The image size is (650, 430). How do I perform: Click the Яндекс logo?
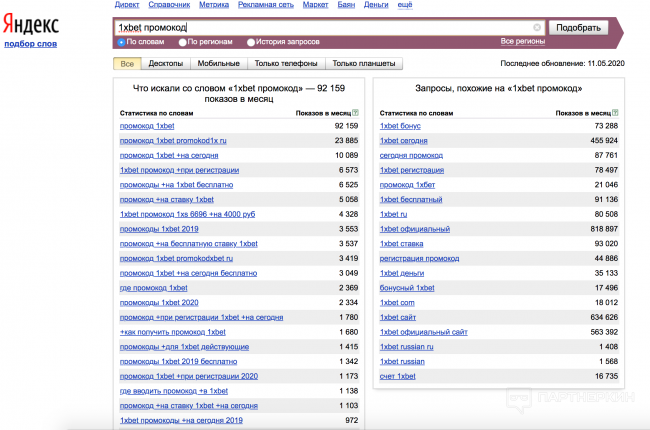tap(31, 24)
